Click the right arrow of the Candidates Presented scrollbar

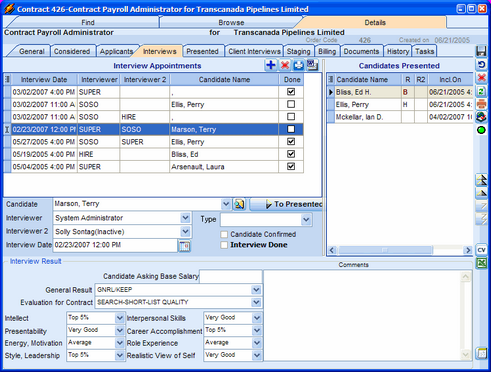pos(468,250)
